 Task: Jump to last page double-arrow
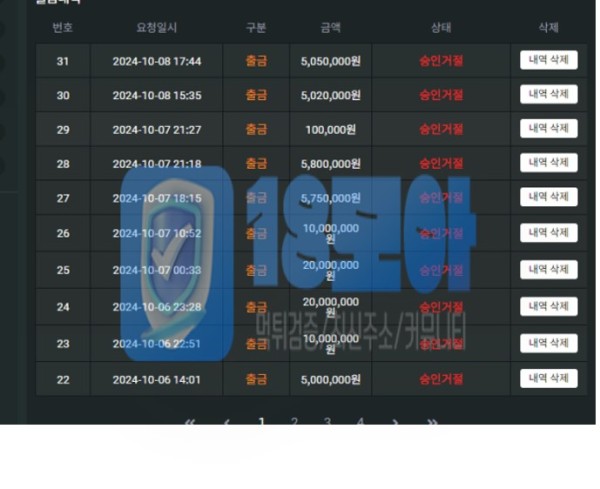pyautogui.click(x=432, y=422)
